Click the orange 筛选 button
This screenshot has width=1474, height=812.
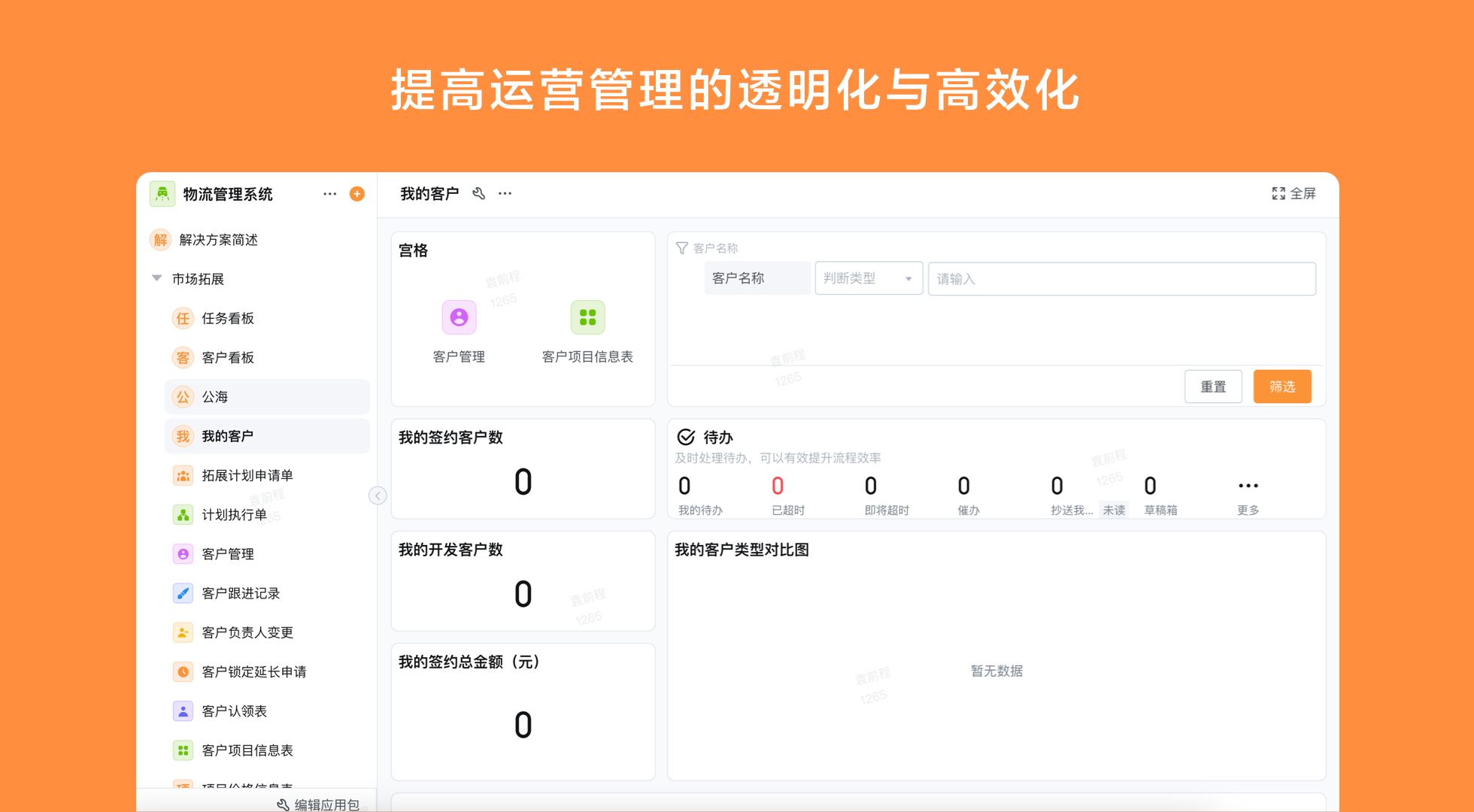(1282, 386)
